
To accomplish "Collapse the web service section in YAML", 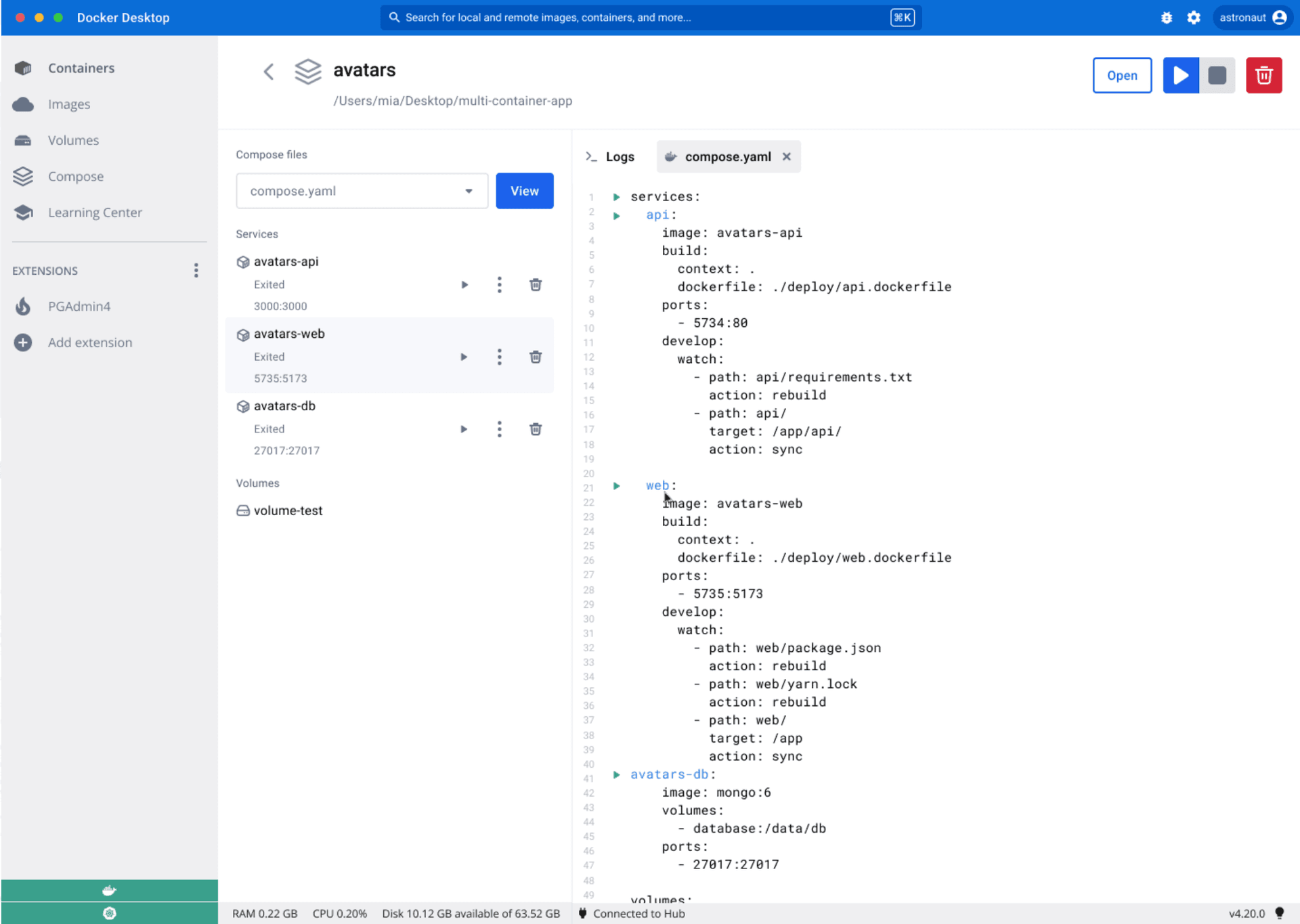I will [616, 485].
